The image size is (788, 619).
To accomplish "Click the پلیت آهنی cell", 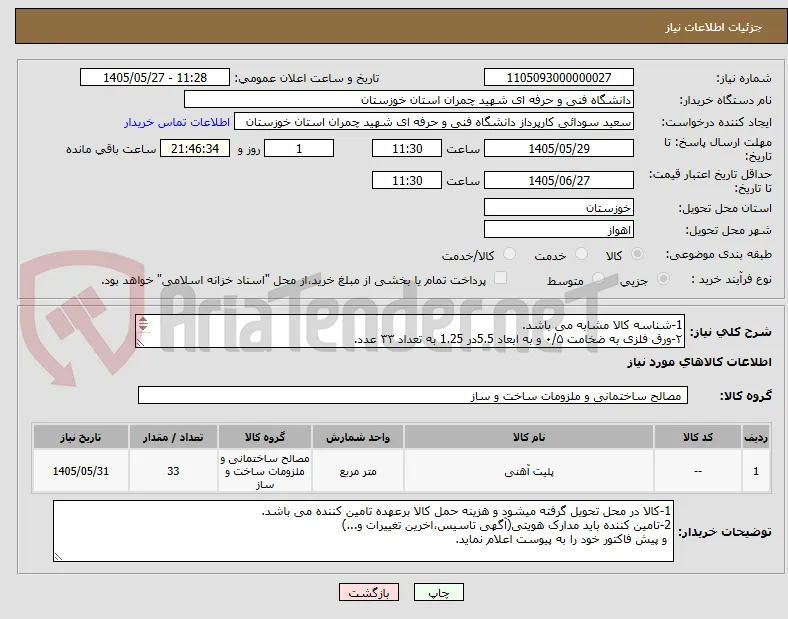I will tap(529, 471).
